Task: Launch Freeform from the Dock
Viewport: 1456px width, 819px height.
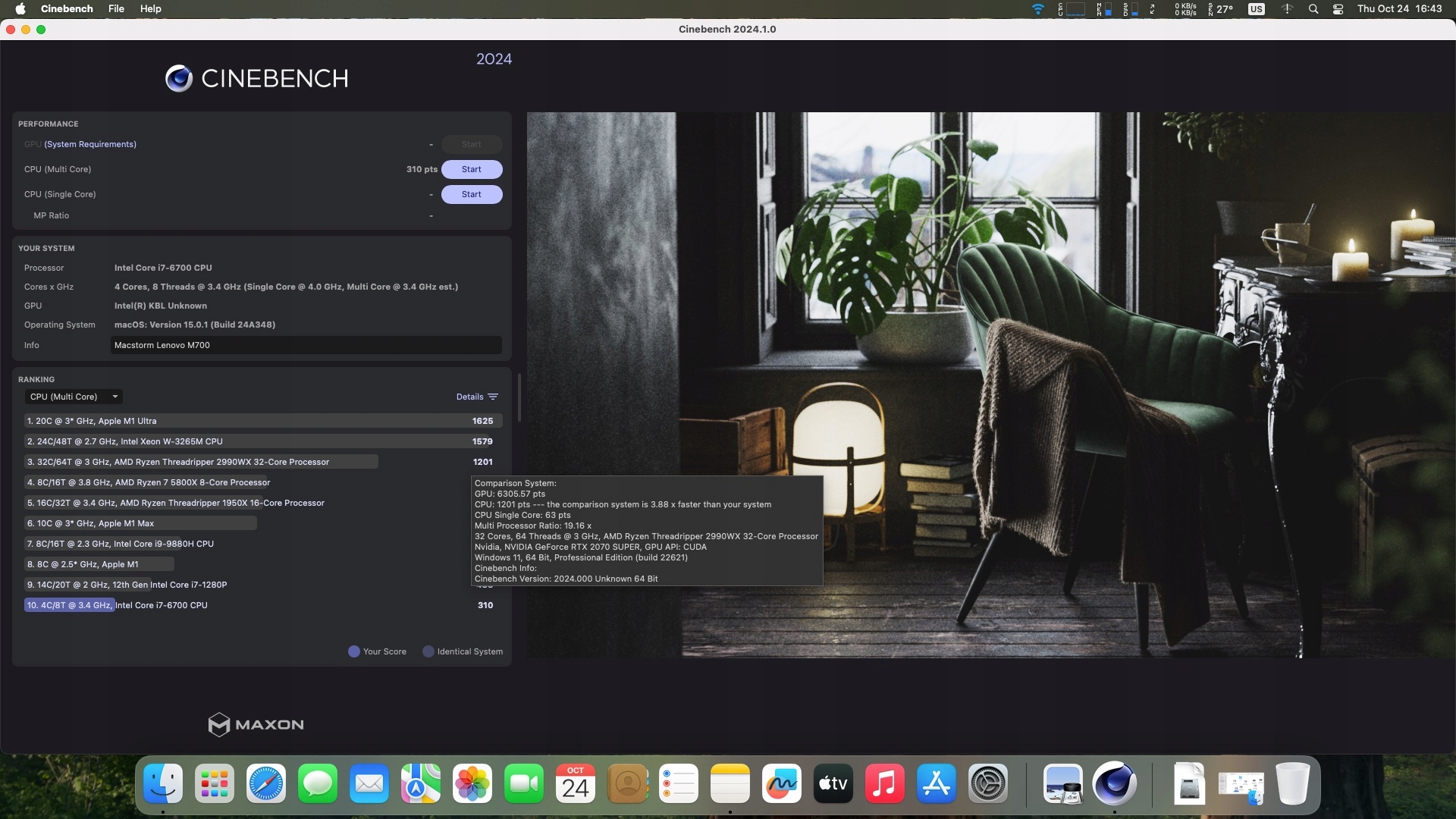Action: (781, 783)
